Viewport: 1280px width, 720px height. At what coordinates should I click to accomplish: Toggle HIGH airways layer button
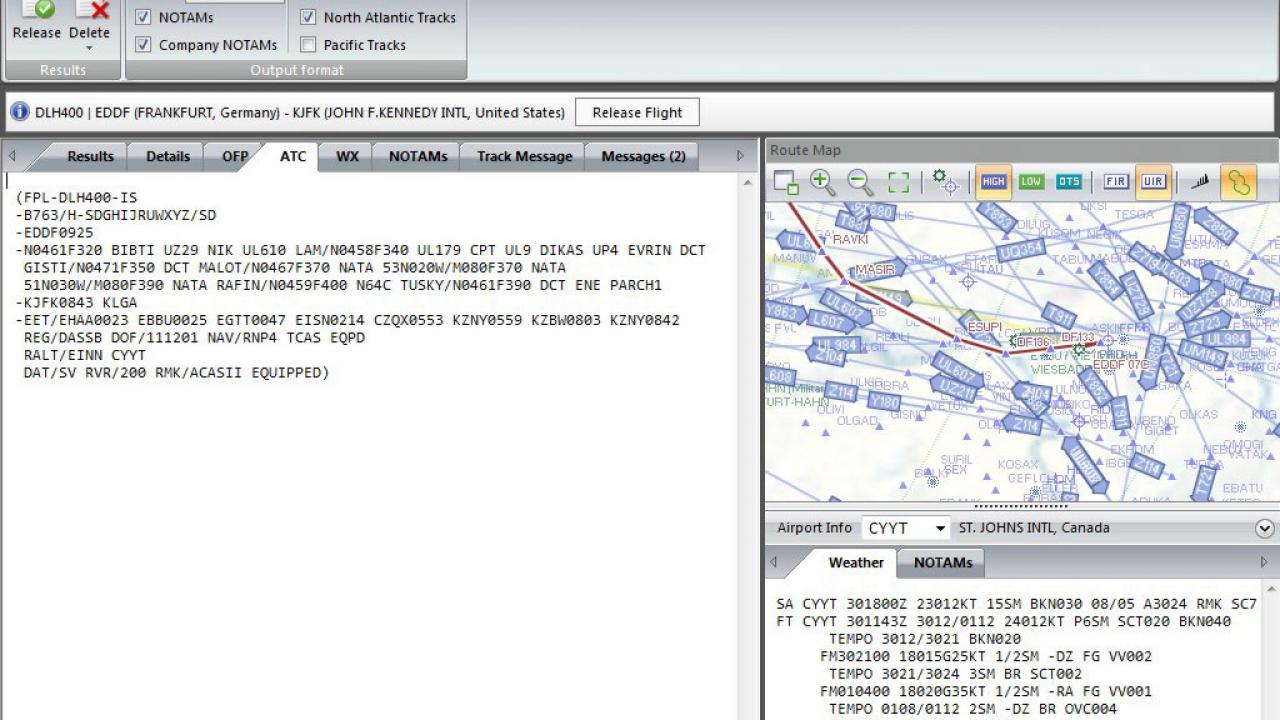[x=993, y=182]
